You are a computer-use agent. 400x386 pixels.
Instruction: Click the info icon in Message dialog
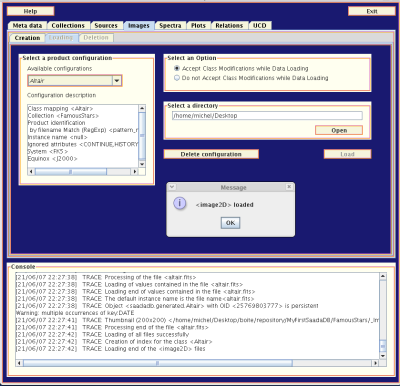180,203
